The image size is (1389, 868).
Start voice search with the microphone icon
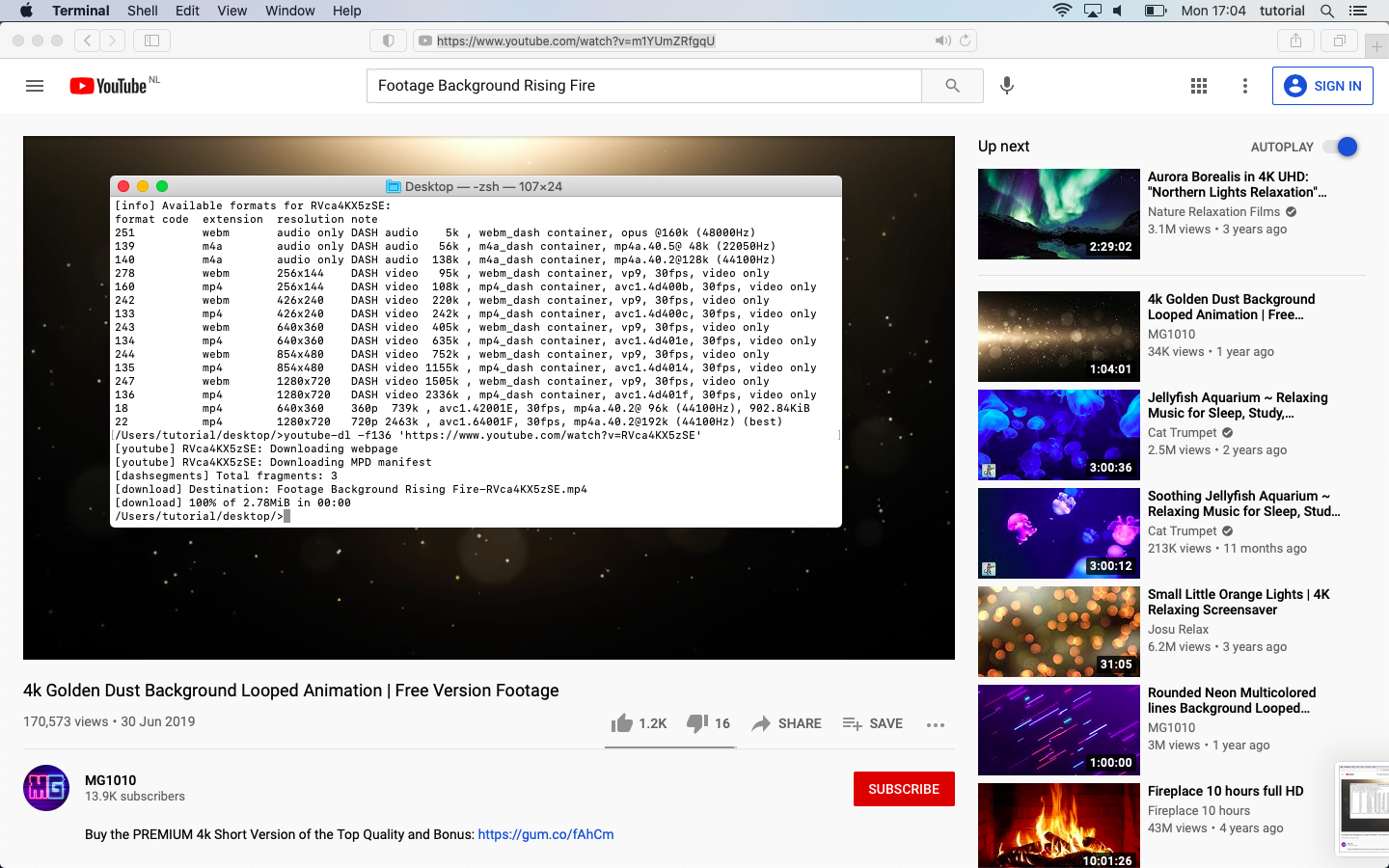pyautogui.click(x=1006, y=86)
